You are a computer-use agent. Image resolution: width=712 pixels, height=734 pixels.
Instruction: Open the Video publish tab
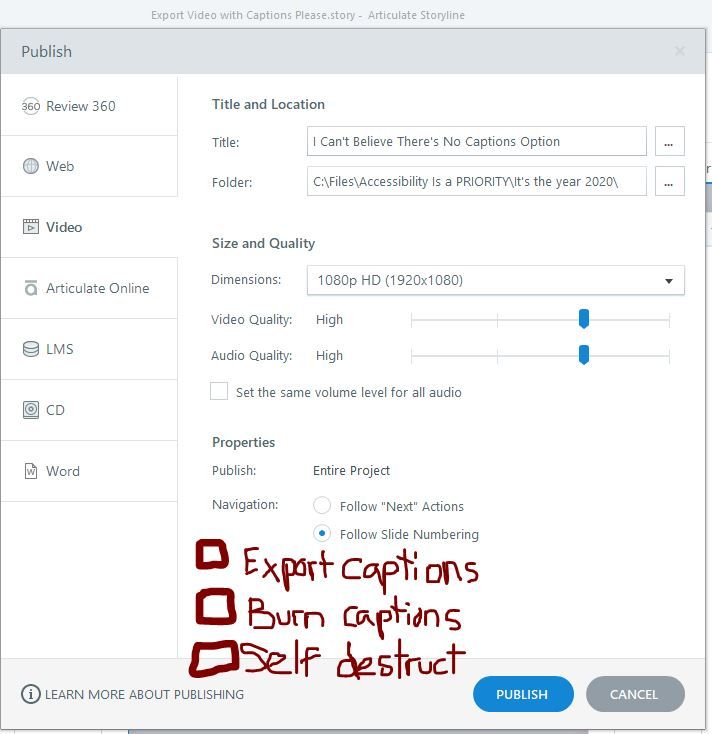[x=89, y=227]
